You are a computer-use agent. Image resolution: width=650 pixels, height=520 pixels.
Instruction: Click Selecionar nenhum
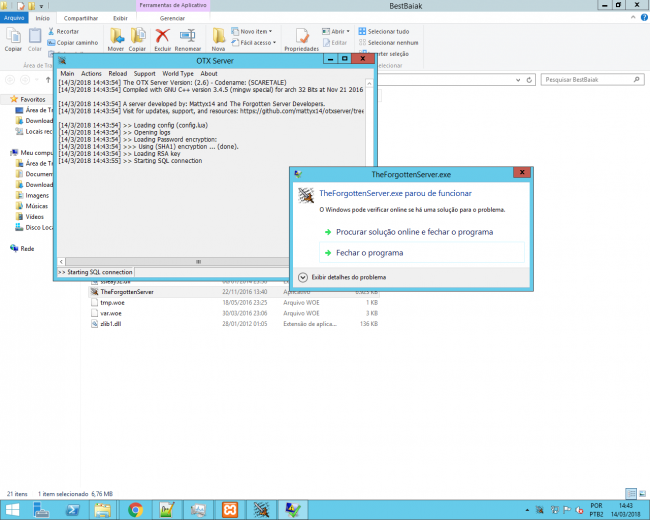[388, 43]
